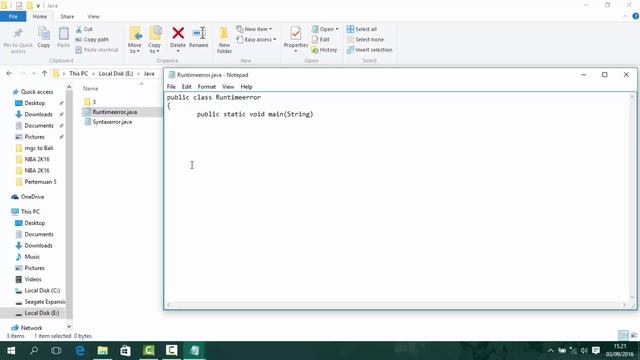The width and height of the screenshot is (640, 360).
Task: Click the Edit ribbon button
Action: (321, 40)
